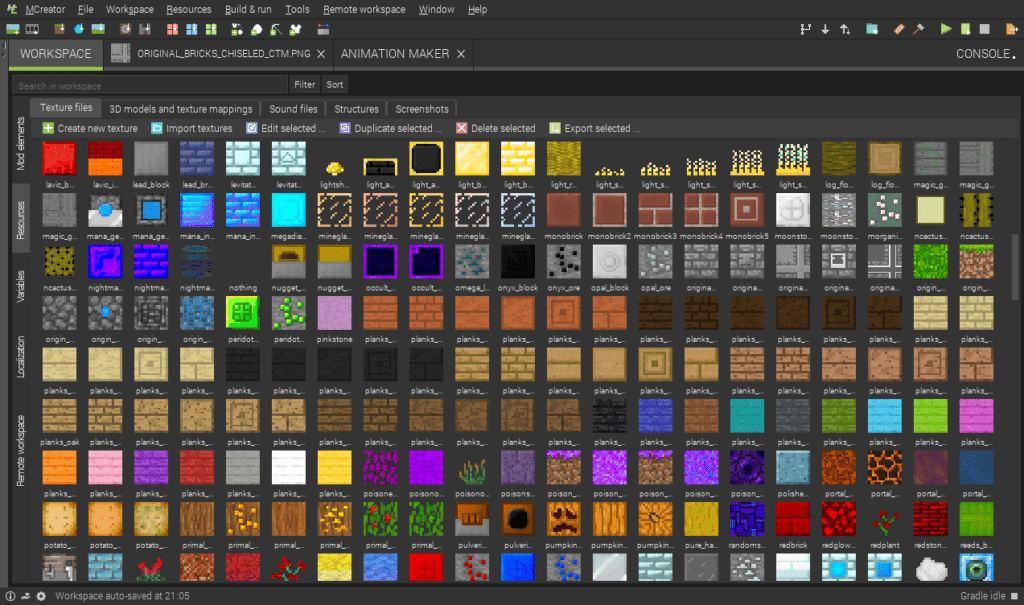
Task: Click the red tiles toolbar icon
Action: click(172, 29)
